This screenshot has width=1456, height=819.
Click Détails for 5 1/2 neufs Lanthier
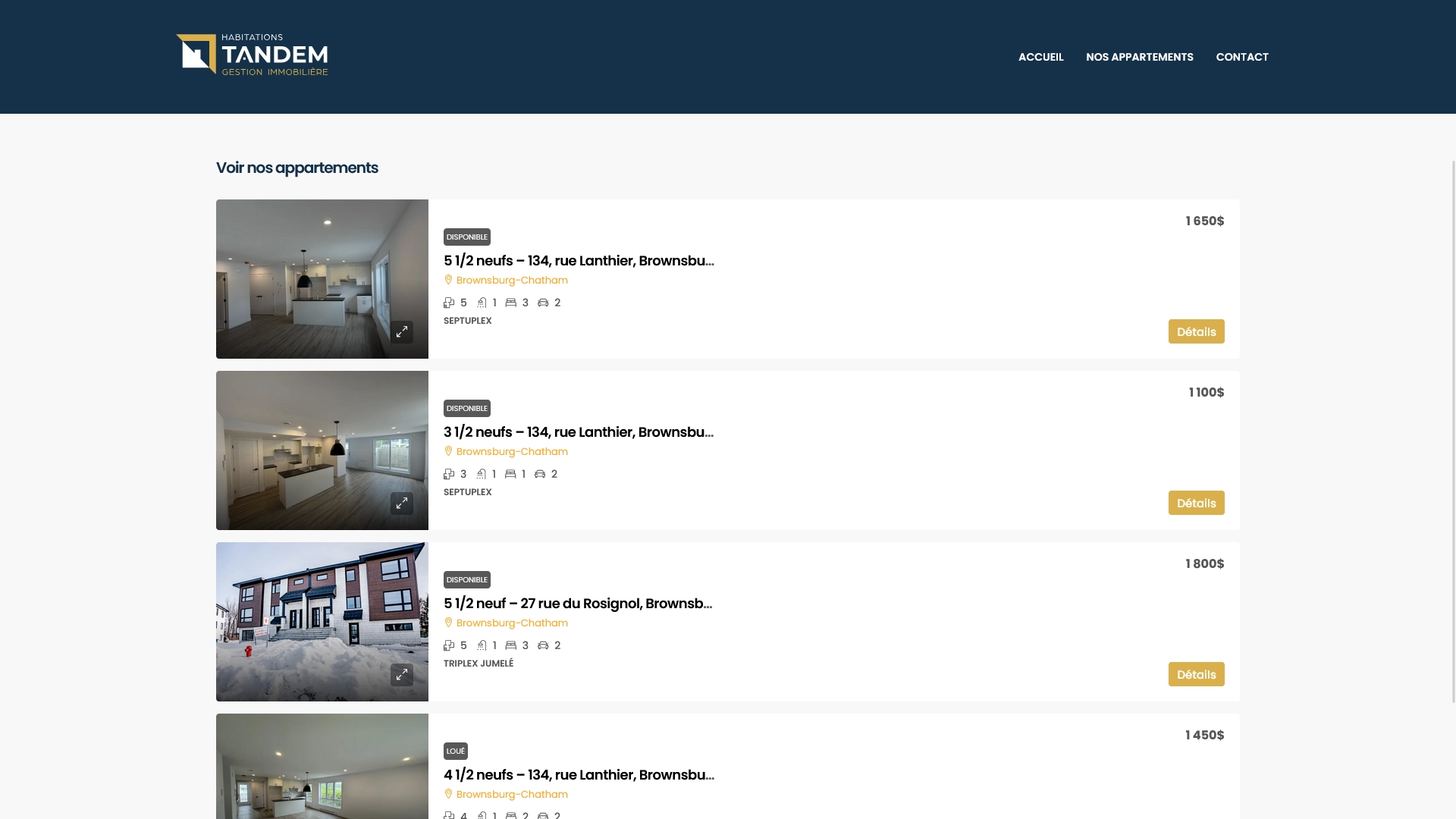click(1196, 331)
